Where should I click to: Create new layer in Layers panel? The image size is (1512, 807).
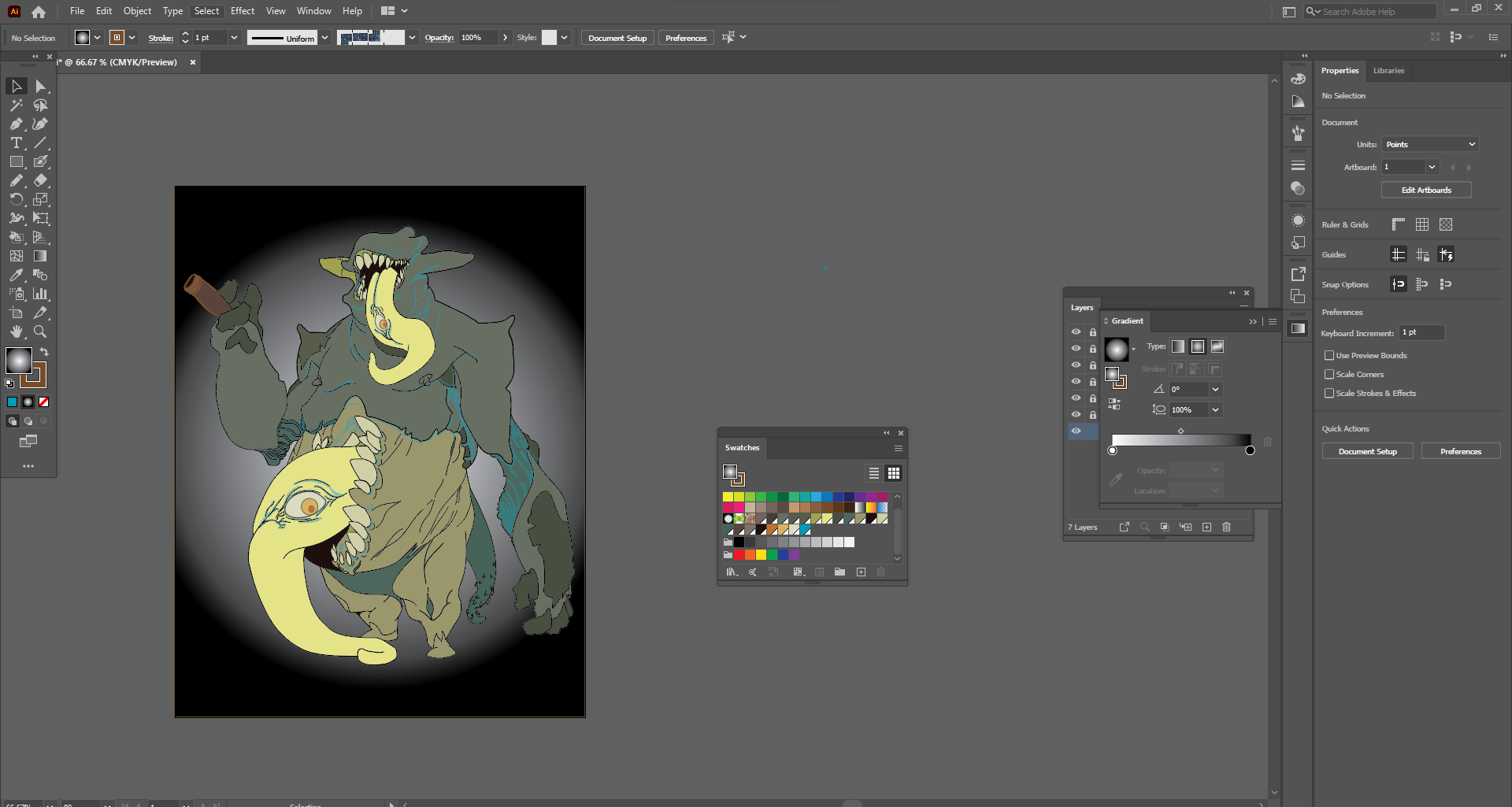pos(1206,527)
